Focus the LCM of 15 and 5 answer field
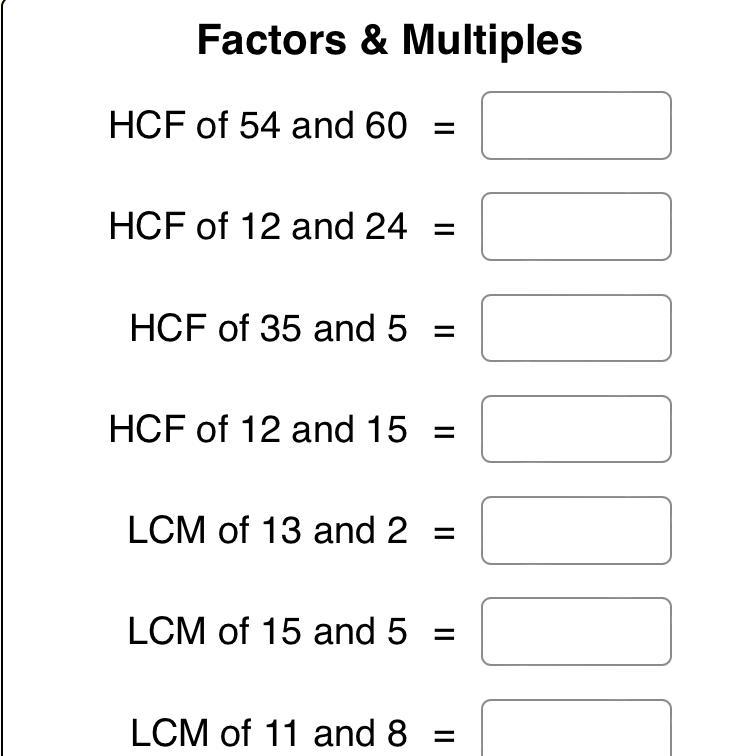 576,632
